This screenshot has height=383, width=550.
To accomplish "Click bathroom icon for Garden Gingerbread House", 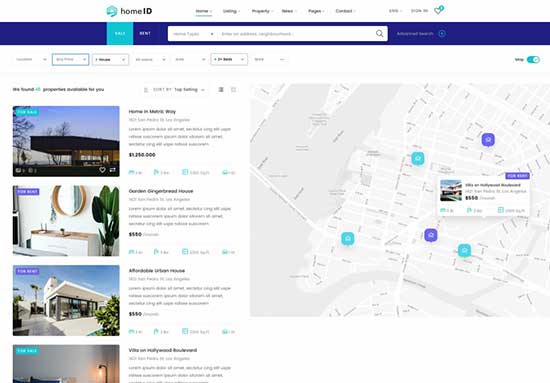I will (156, 252).
